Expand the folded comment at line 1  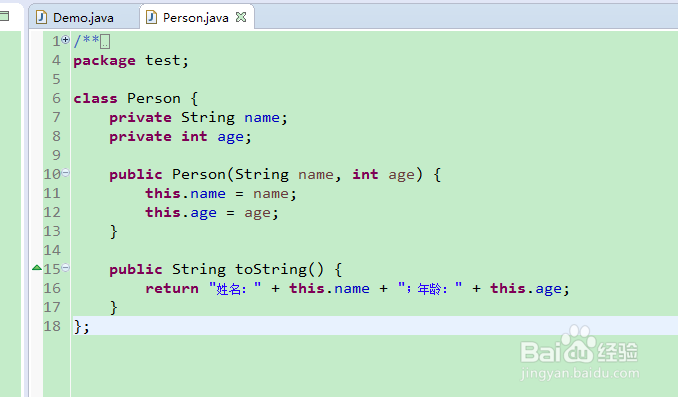(65, 39)
